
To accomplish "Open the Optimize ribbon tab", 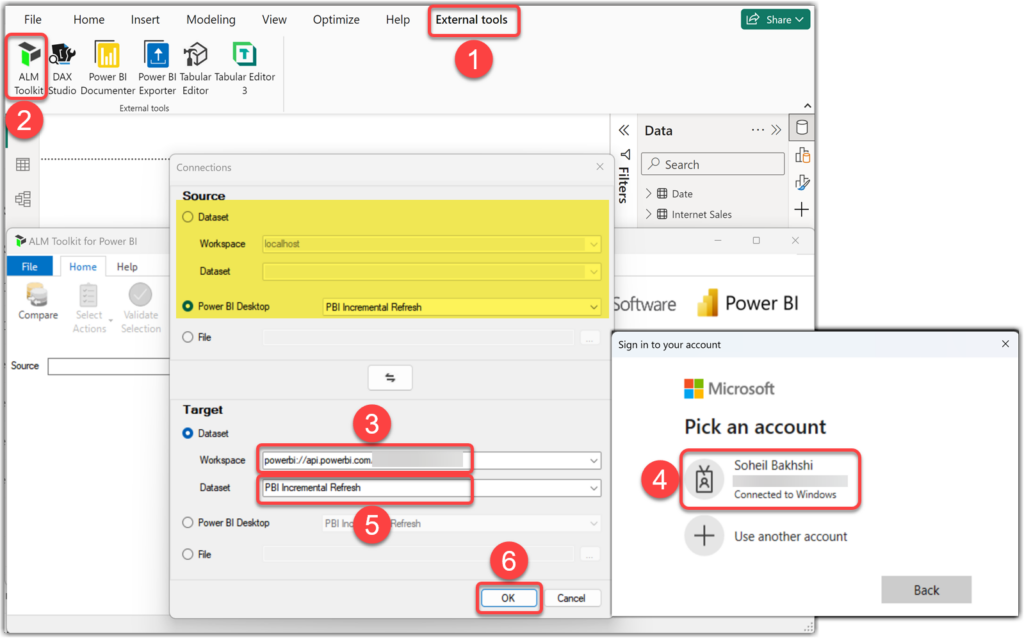I will coord(336,20).
